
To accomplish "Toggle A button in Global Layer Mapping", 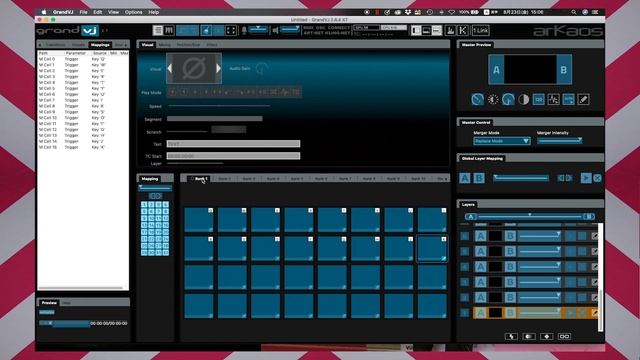I will tap(465, 178).
